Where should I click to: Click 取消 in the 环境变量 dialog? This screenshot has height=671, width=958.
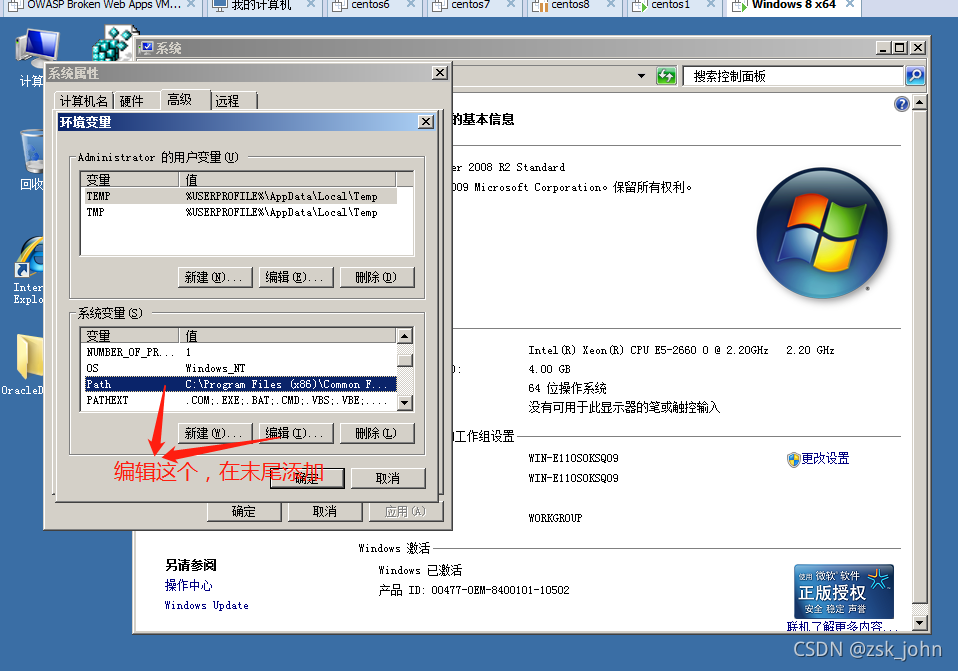point(388,478)
